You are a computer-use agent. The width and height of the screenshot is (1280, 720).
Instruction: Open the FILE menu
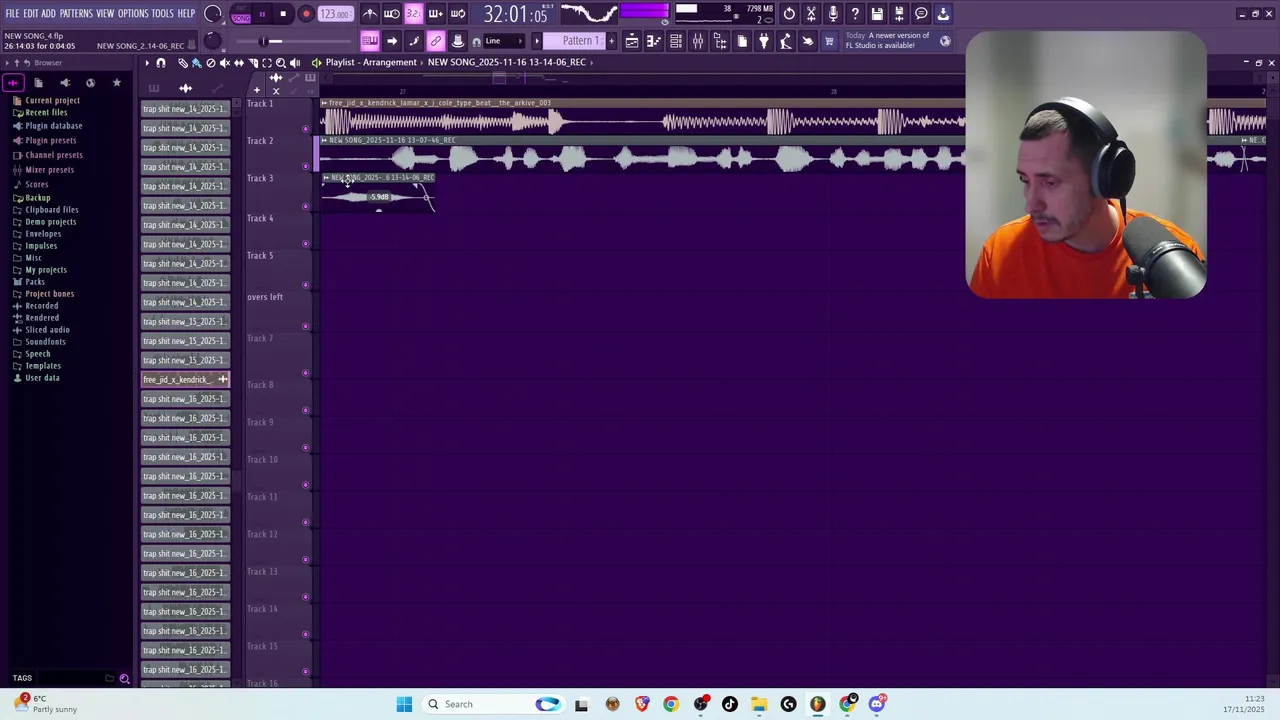pos(12,14)
